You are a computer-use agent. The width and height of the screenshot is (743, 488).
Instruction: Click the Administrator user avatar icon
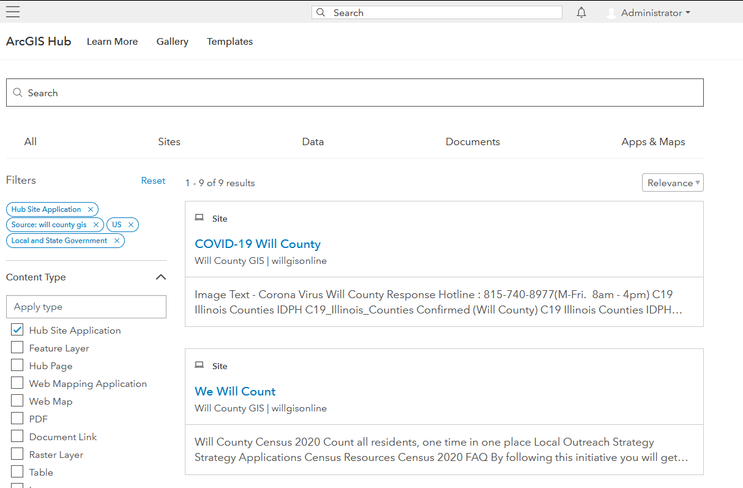[611, 13]
